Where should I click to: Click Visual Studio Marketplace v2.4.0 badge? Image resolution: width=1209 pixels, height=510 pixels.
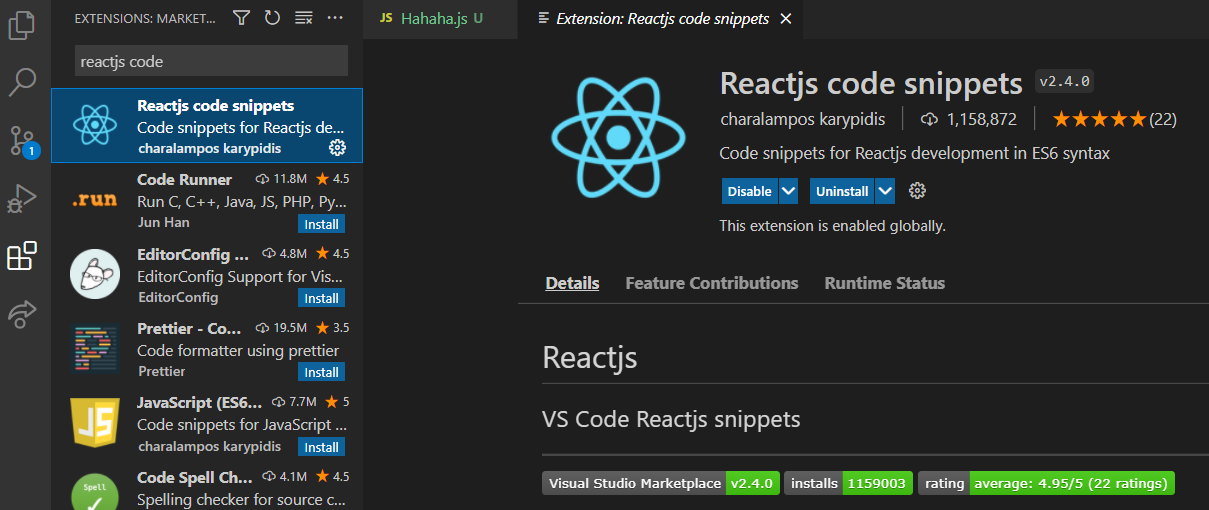click(x=661, y=483)
